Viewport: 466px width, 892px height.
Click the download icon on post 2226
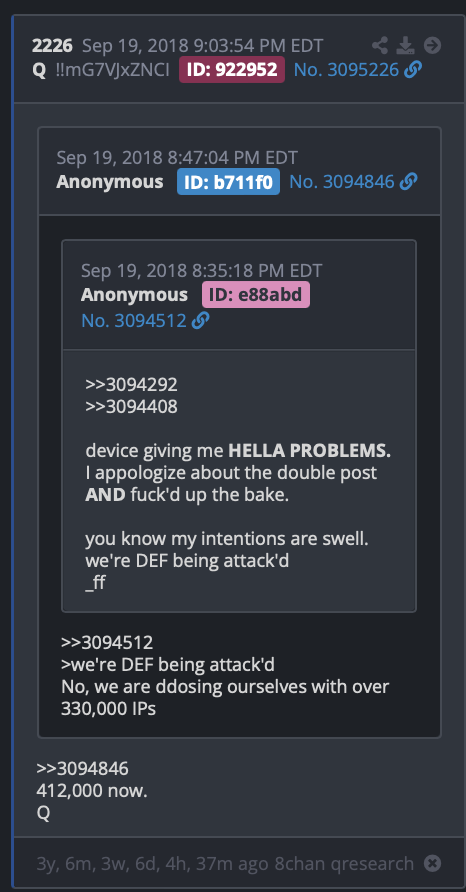(x=406, y=46)
